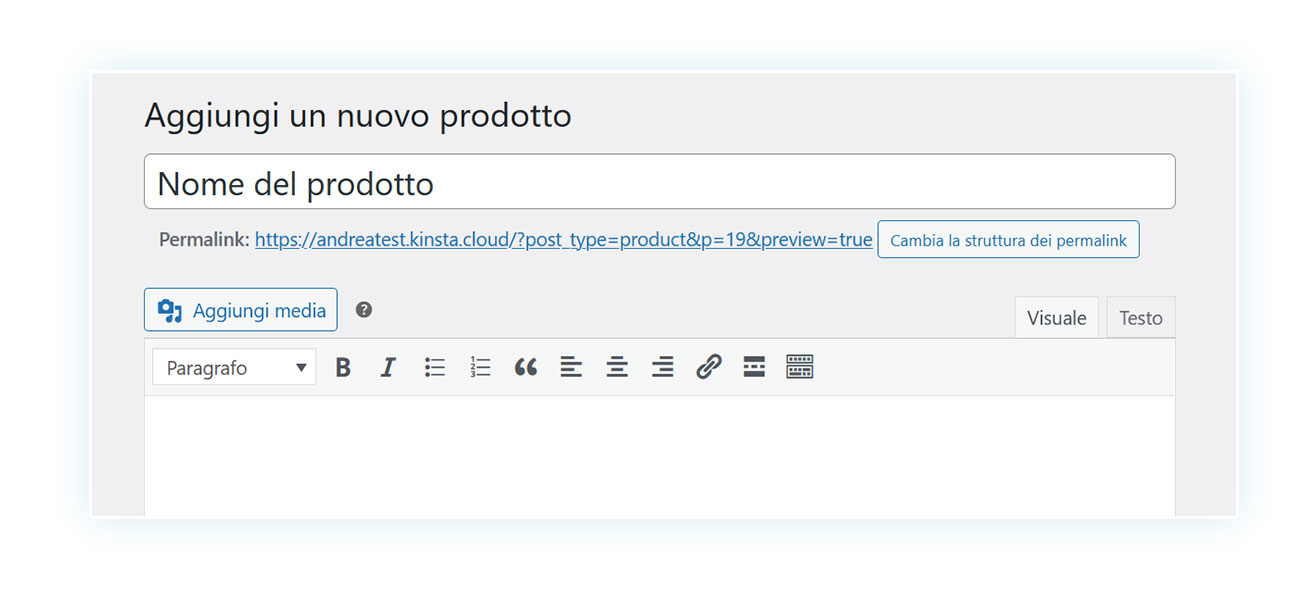
Task: Open the product permalink URL
Action: coord(563,240)
